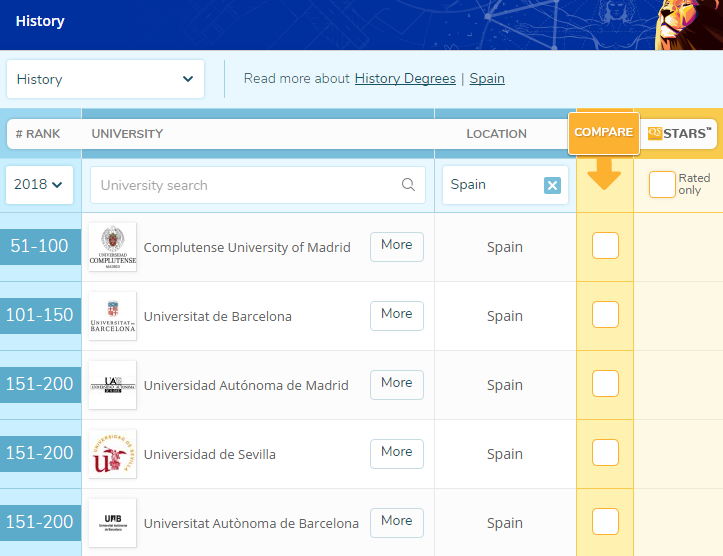The height and width of the screenshot is (556, 723).
Task: Click the UNIVERSITY column header
Action: tap(127, 134)
